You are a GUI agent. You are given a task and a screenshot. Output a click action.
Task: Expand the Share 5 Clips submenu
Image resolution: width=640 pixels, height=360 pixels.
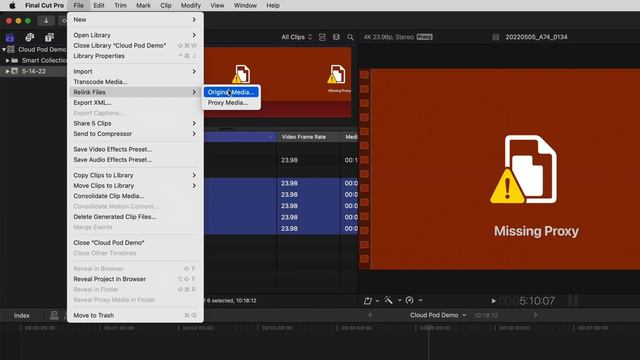click(x=135, y=123)
